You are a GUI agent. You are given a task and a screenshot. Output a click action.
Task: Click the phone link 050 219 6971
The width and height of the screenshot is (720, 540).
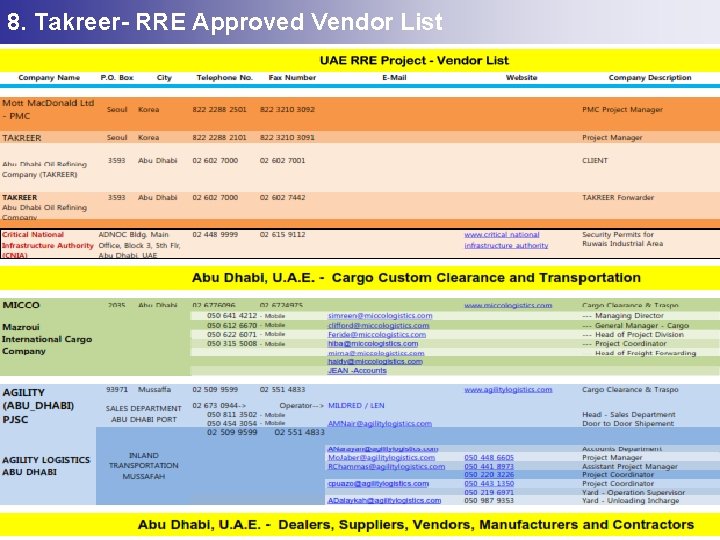coord(489,492)
